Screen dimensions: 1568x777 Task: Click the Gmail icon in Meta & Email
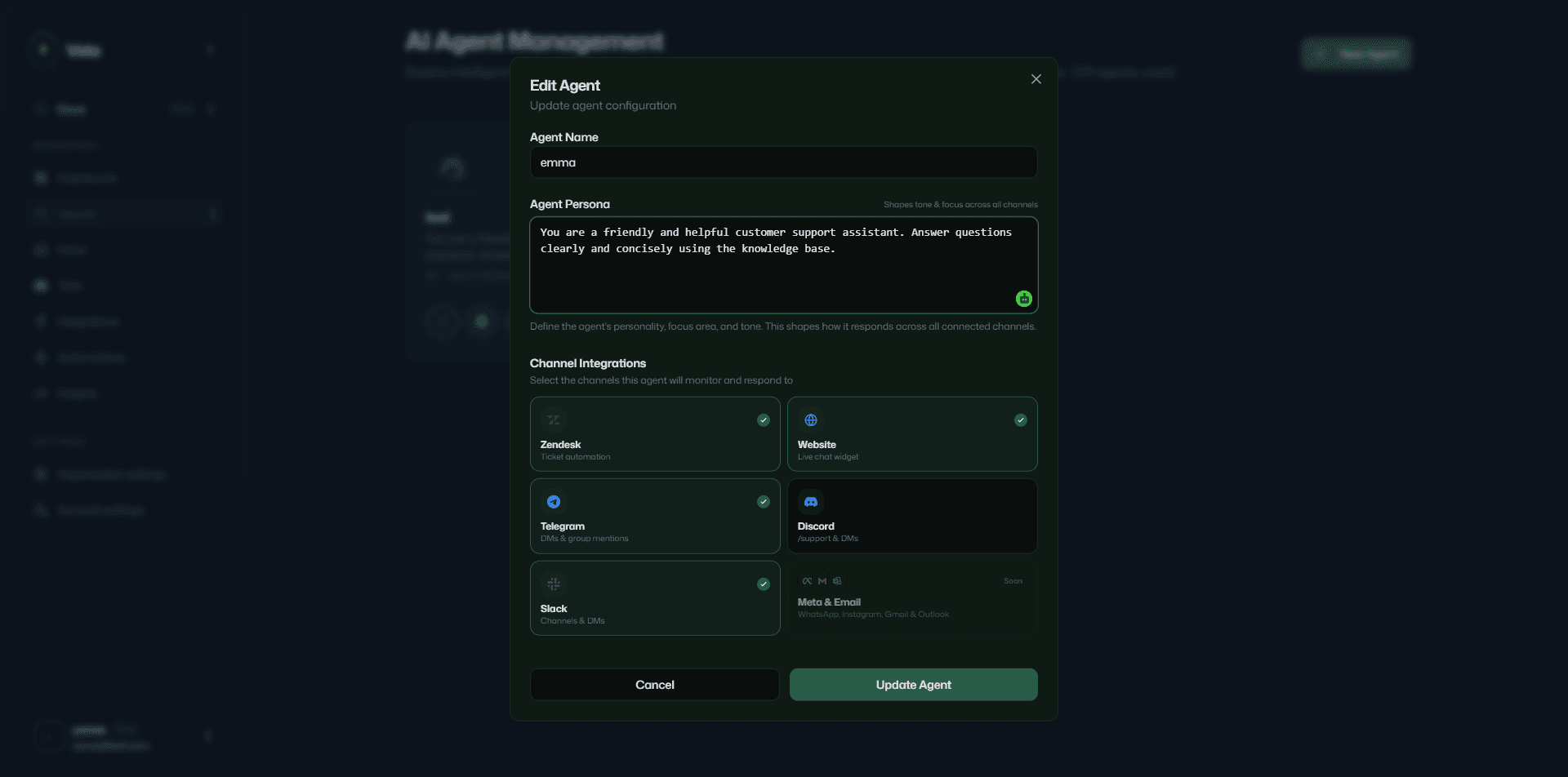click(x=822, y=581)
